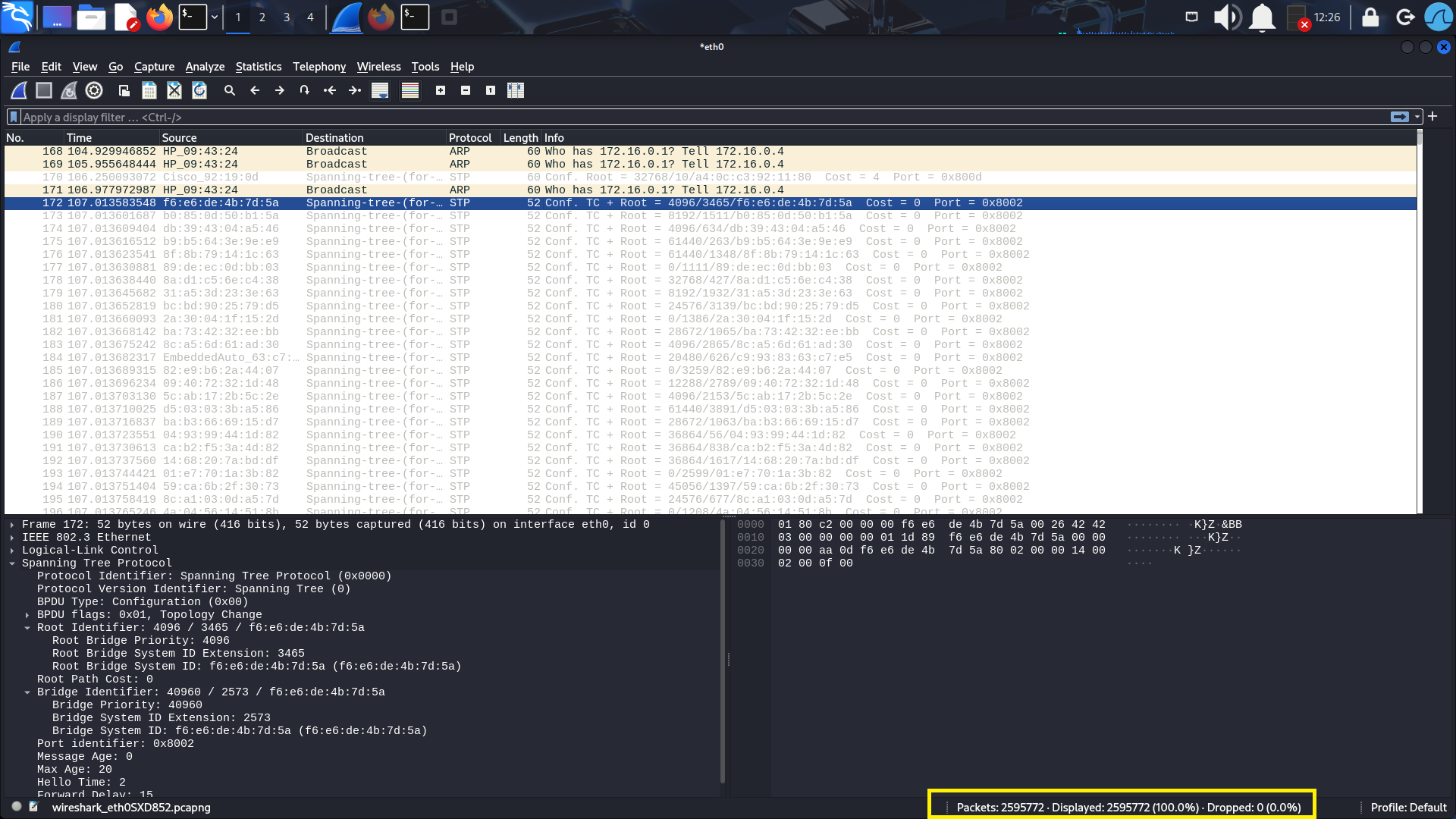Open the file manager launcher
Image resolution: width=1456 pixels, height=819 pixels.
pyautogui.click(x=91, y=17)
